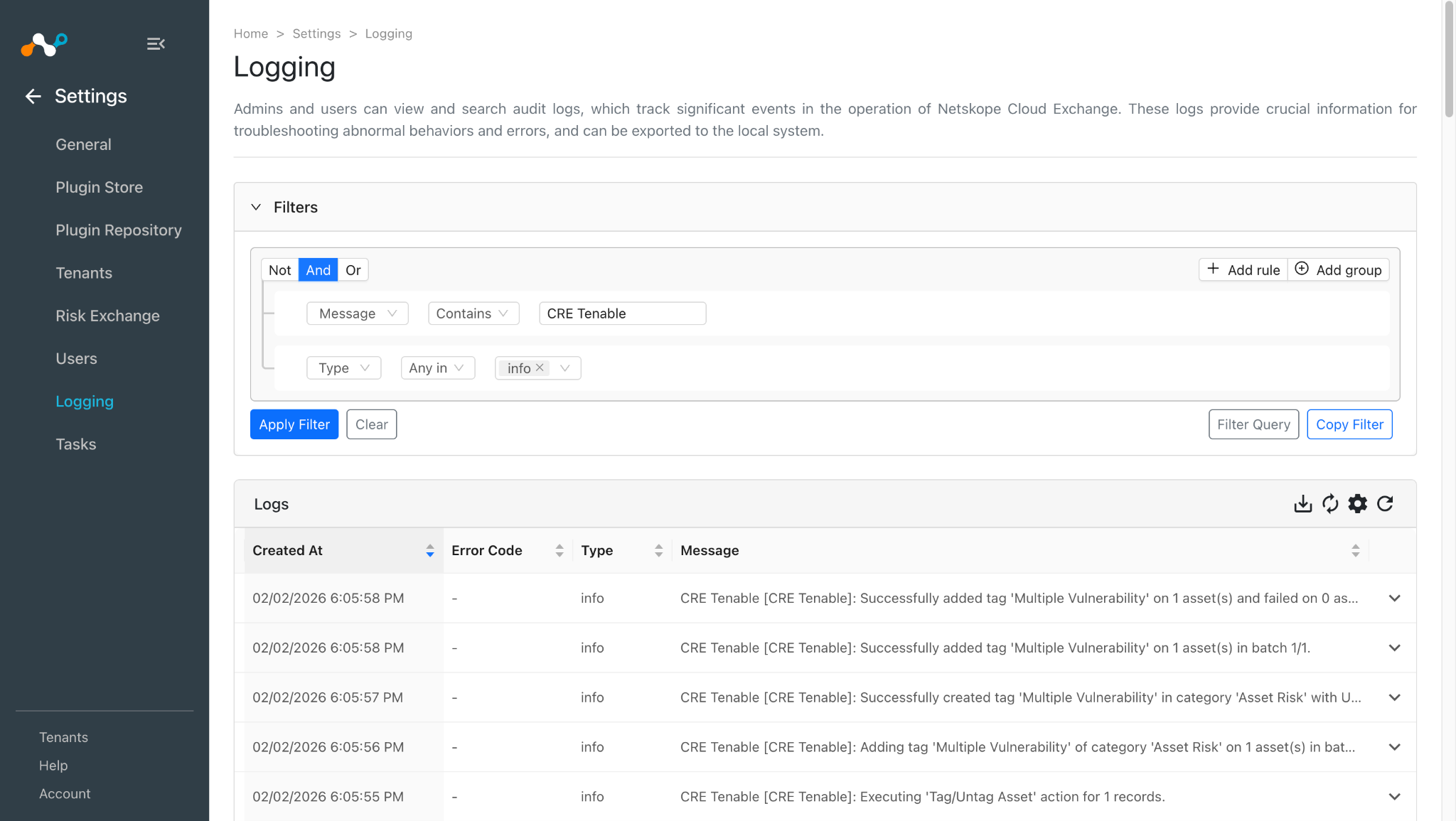Add a new filter rule
Screen dimensions: 1456x821
(1243, 270)
